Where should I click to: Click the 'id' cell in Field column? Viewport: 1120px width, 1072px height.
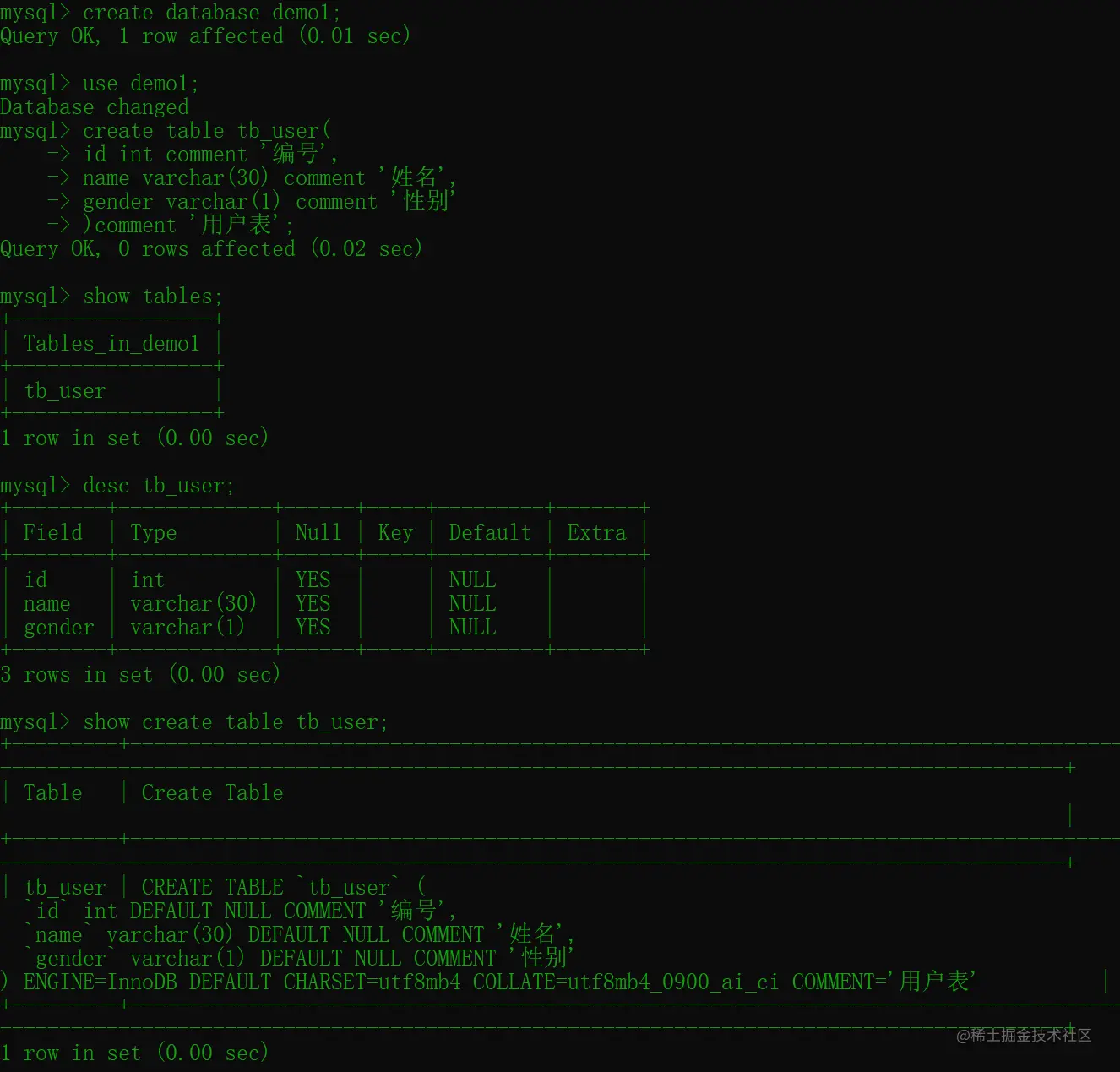[35, 580]
